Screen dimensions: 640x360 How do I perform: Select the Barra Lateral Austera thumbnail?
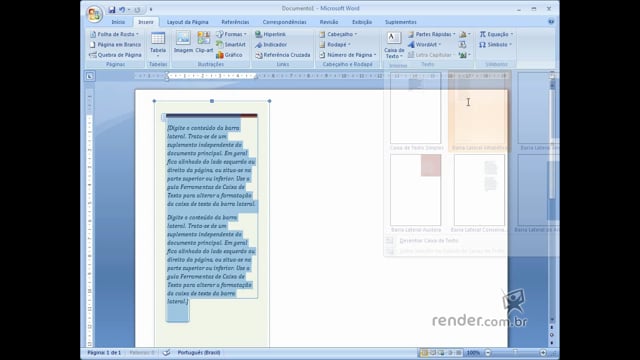(x=416, y=190)
